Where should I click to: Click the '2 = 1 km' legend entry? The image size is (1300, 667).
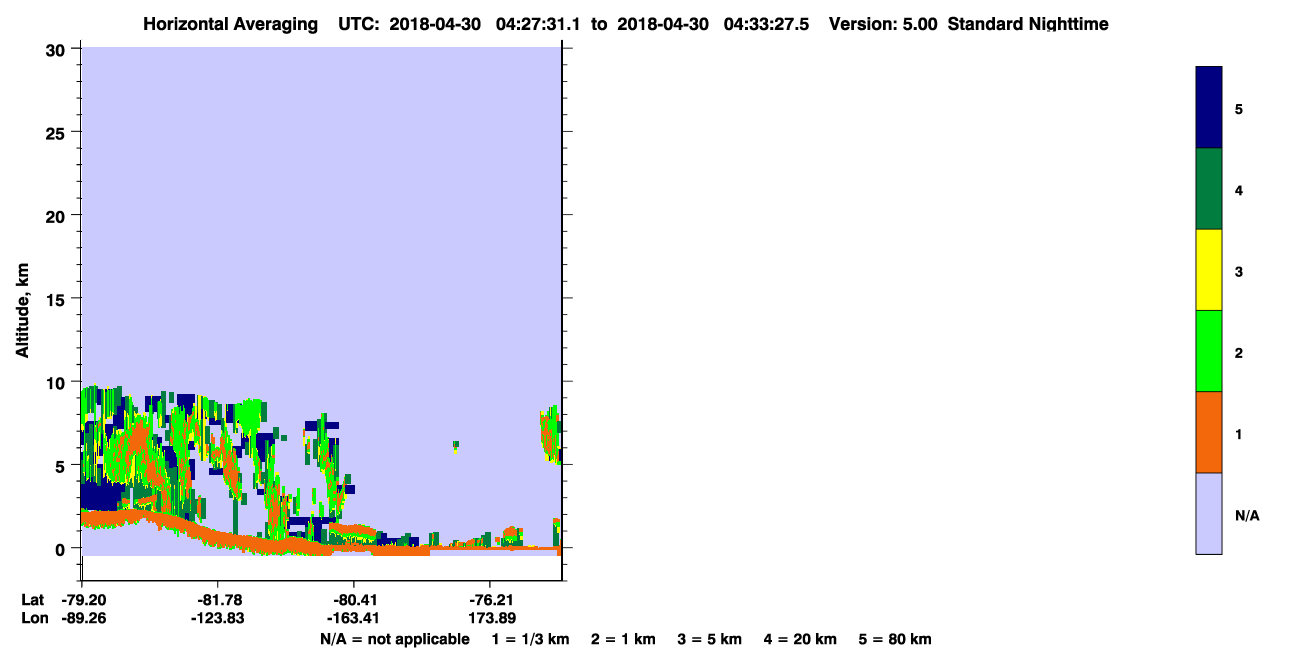tap(623, 639)
